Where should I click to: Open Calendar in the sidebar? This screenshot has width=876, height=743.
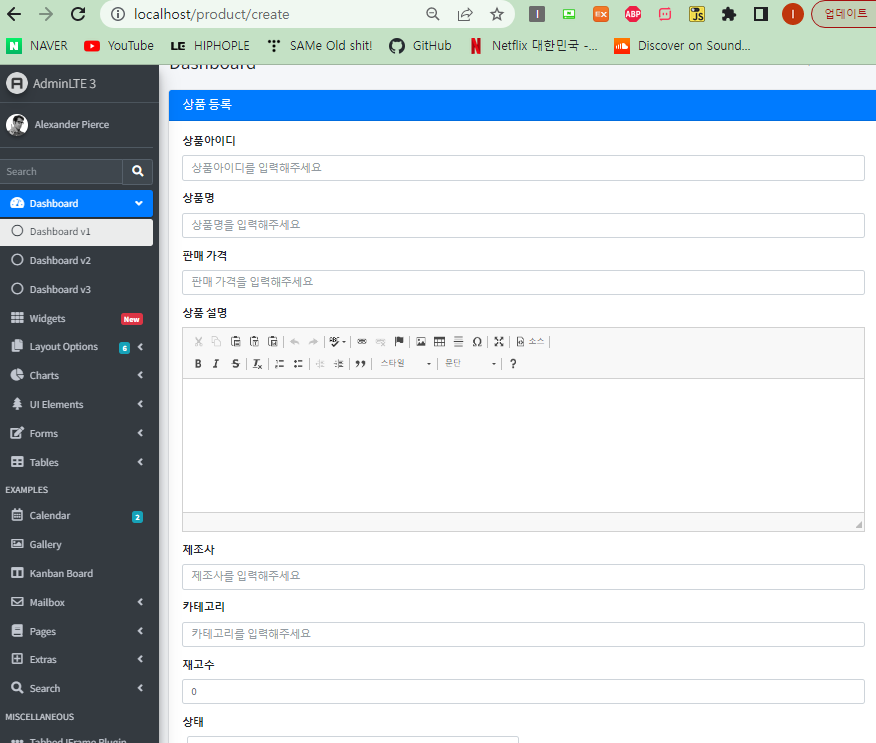(x=76, y=516)
